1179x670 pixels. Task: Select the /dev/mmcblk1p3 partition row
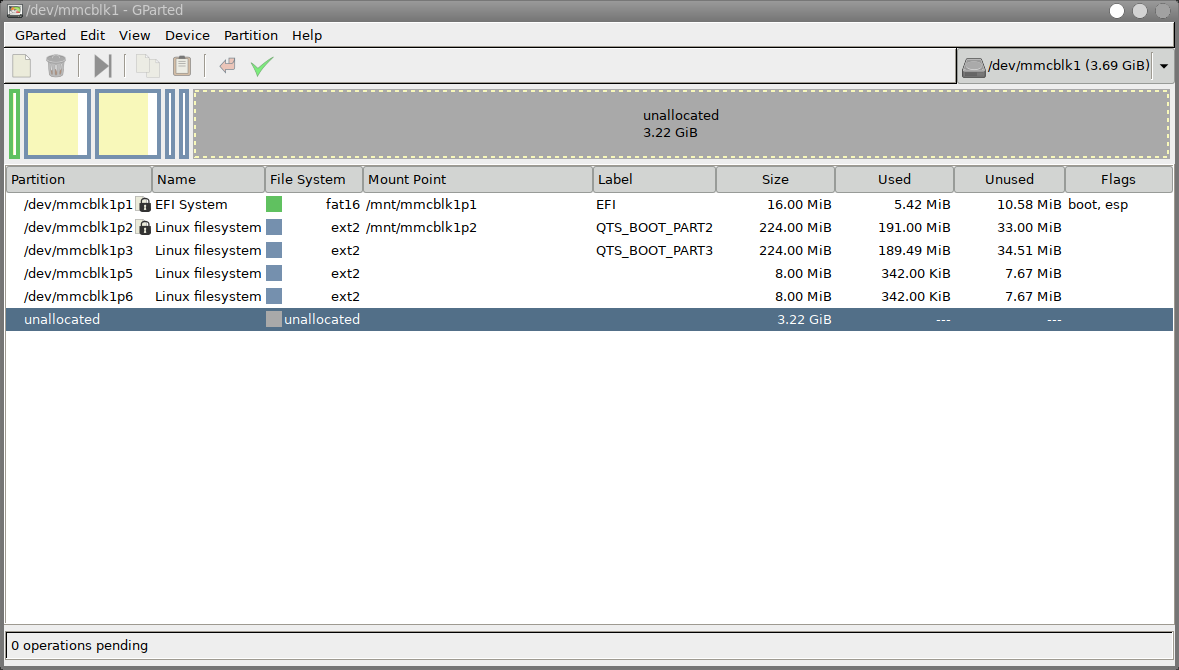[x=590, y=250]
